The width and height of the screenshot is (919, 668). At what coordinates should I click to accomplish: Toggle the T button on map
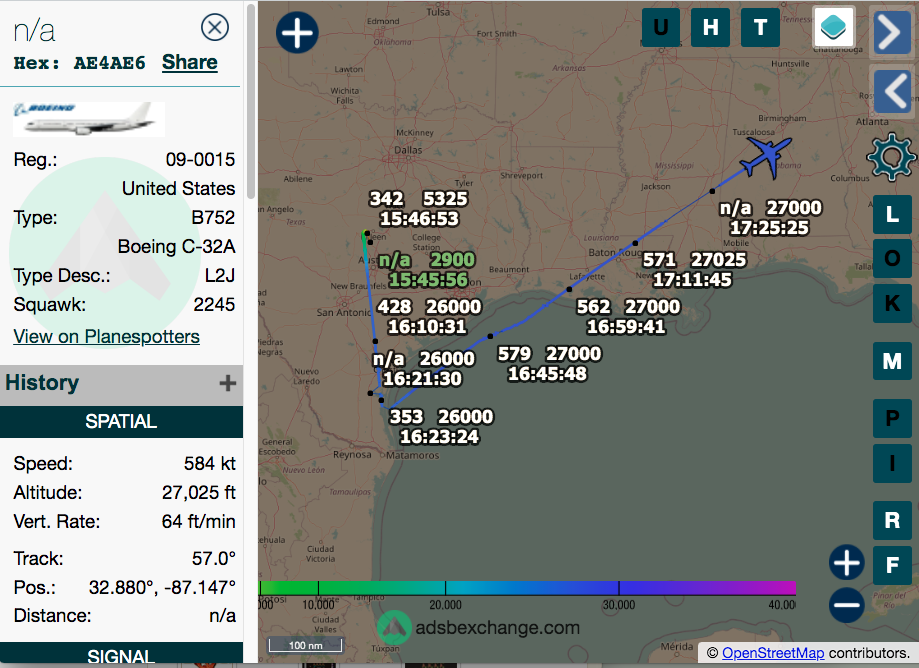[760, 27]
